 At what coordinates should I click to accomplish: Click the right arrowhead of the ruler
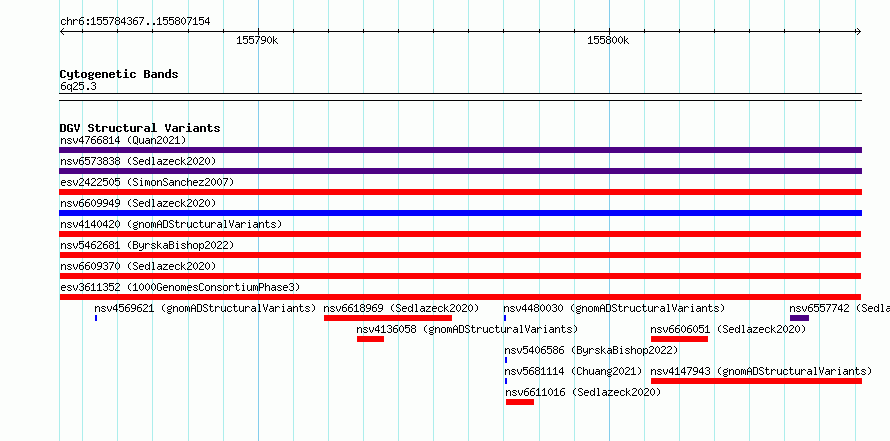coord(858,32)
